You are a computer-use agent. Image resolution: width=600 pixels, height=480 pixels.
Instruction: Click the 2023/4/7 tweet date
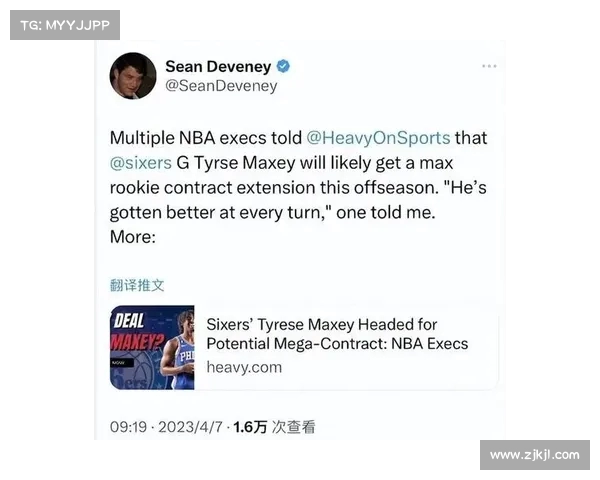190,427
